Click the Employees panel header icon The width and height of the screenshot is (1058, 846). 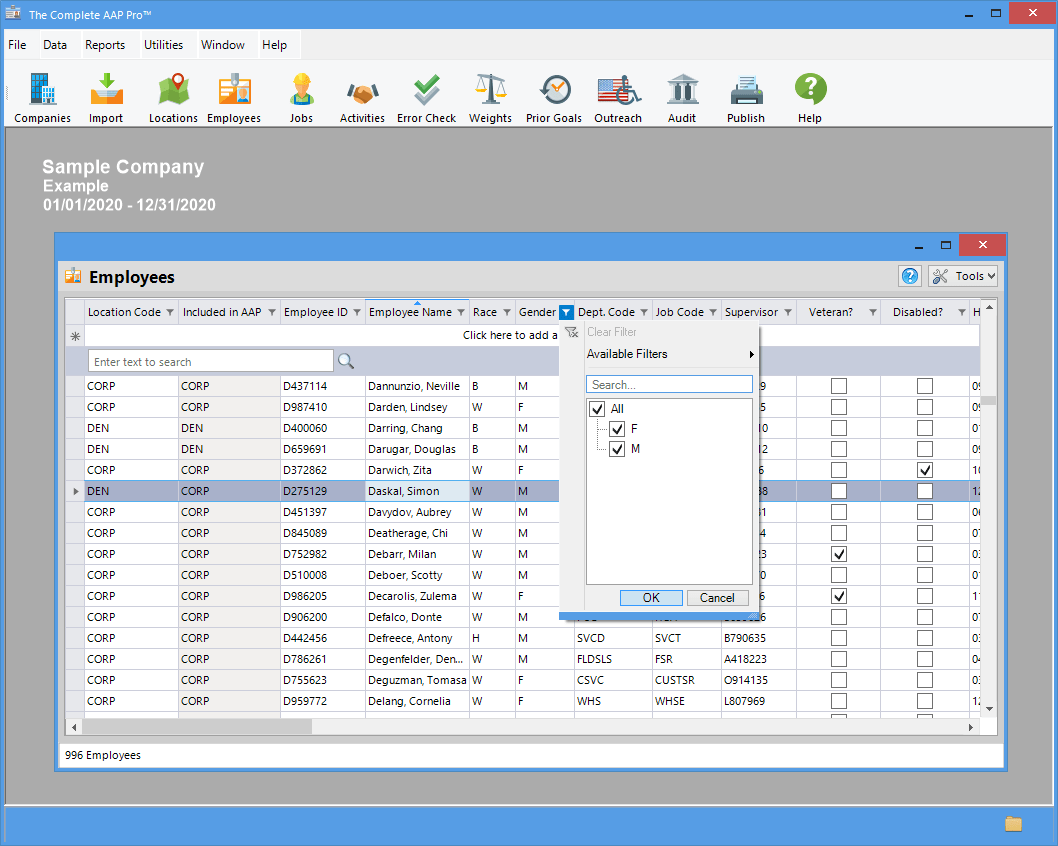pos(73,276)
